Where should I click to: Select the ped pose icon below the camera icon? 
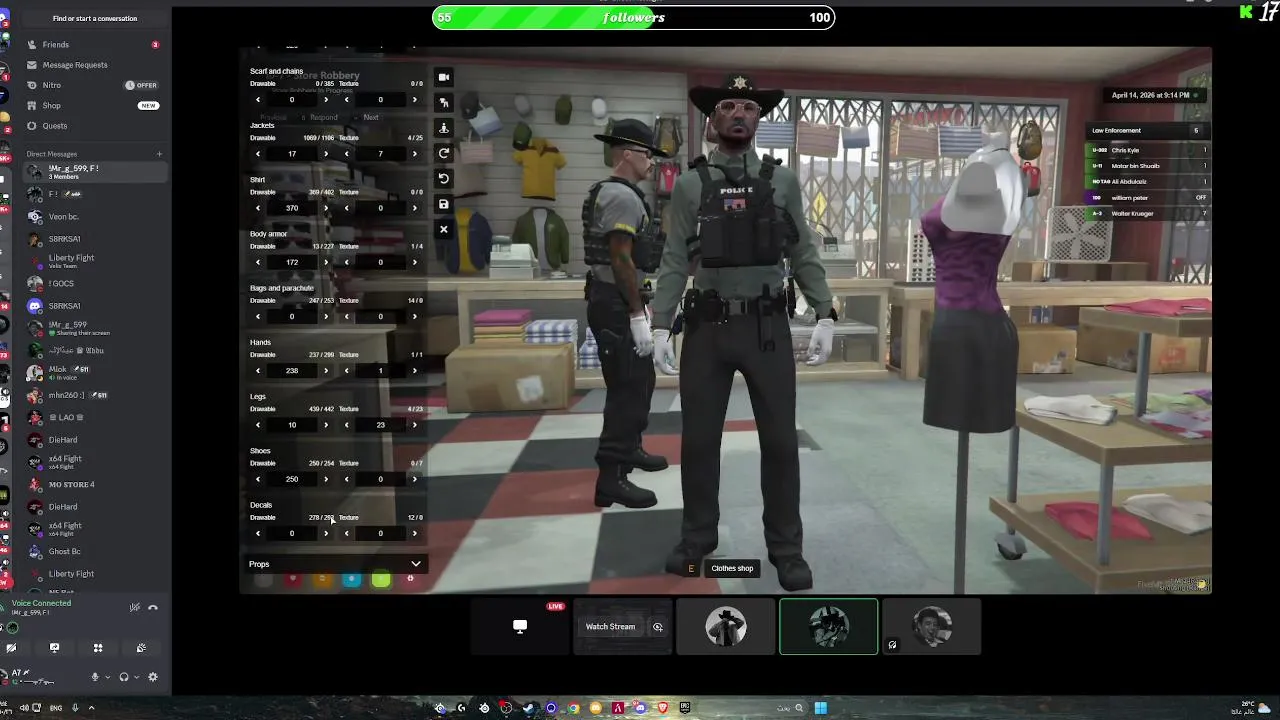tap(444, 102)
